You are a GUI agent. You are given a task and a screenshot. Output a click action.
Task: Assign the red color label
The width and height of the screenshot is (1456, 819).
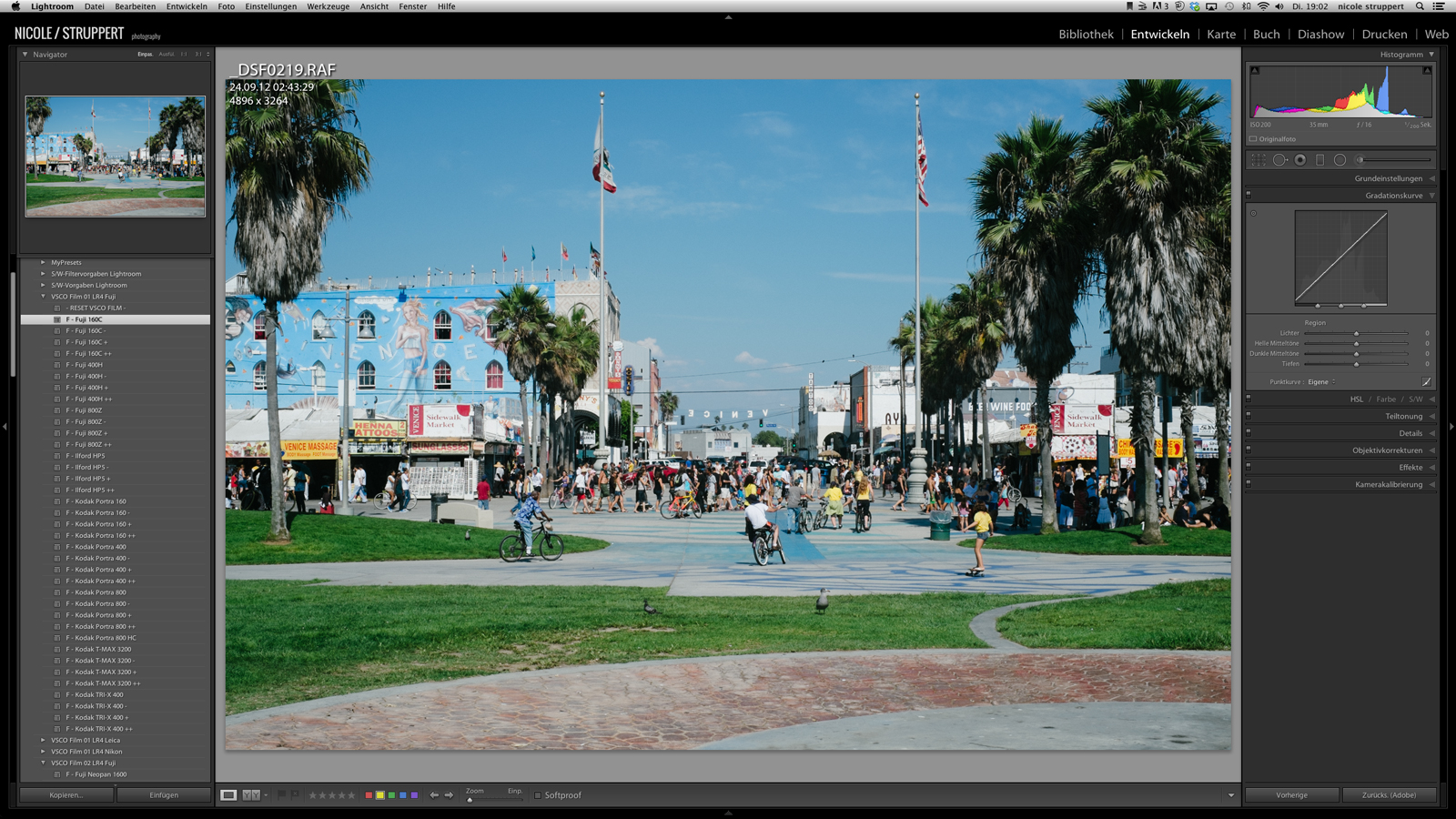(369, 795)
